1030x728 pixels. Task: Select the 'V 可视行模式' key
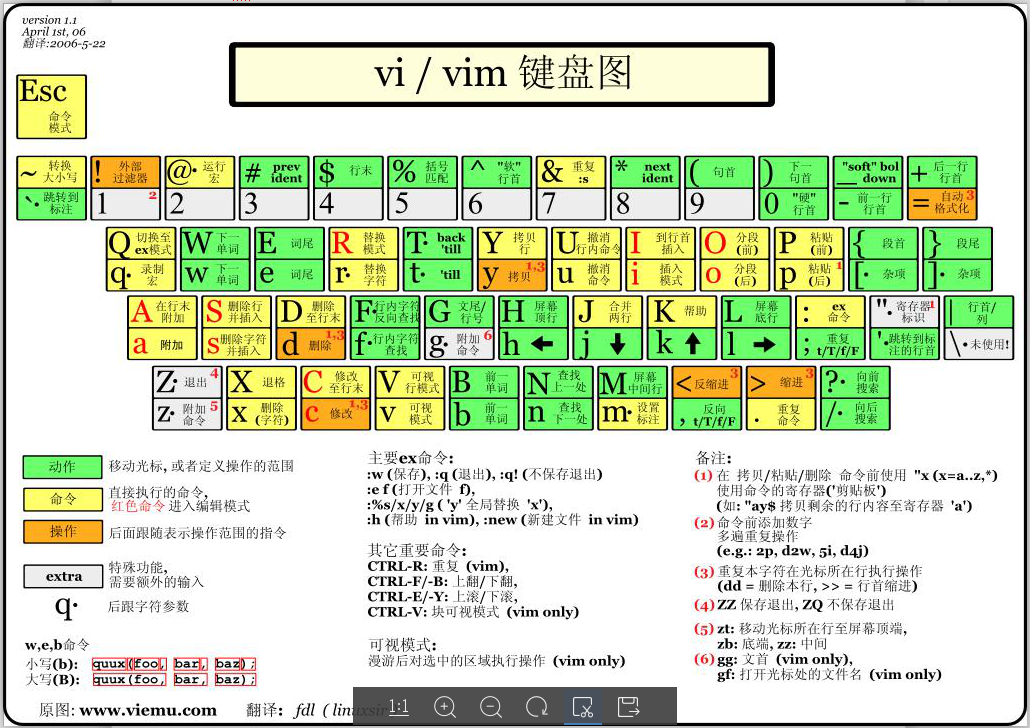coord(410,382)
